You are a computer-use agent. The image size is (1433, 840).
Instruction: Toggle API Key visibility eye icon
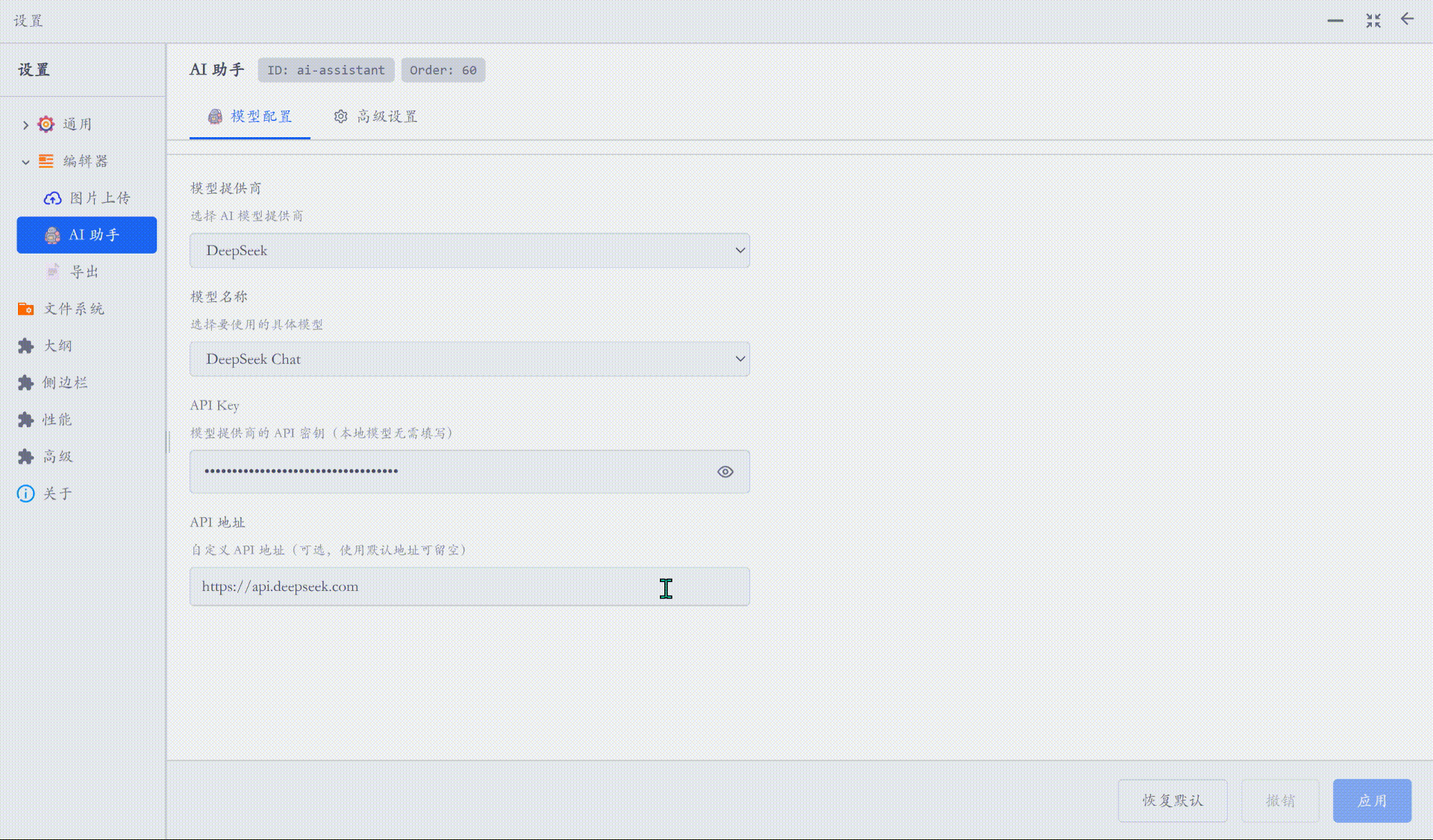click(x=725, y=471)
